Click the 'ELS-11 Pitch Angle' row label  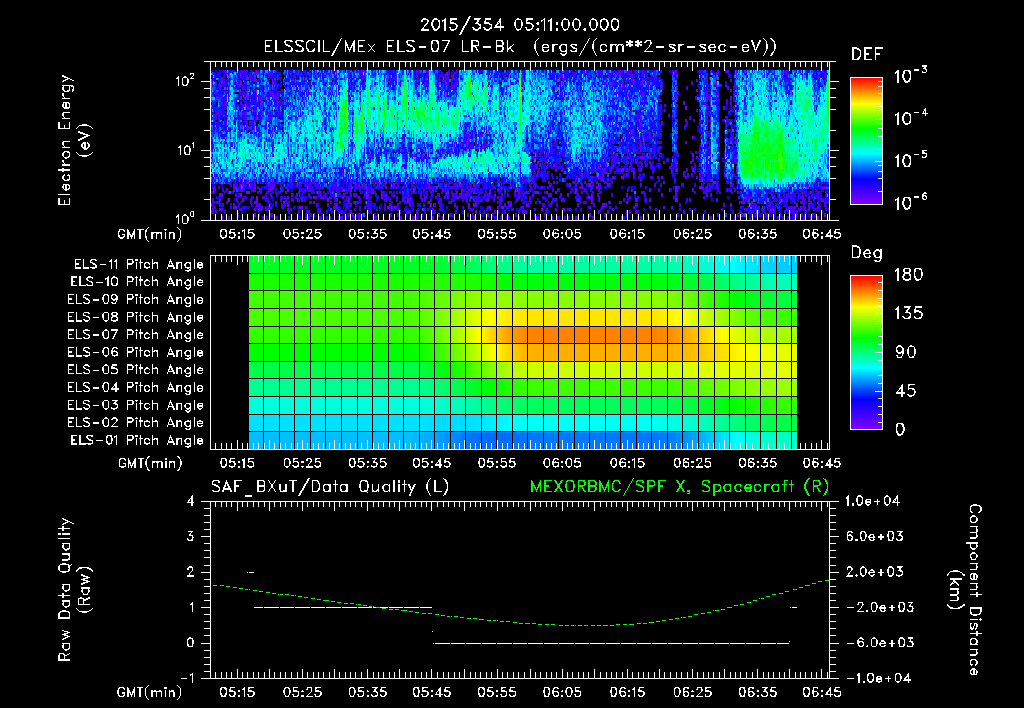click(138, 265)
